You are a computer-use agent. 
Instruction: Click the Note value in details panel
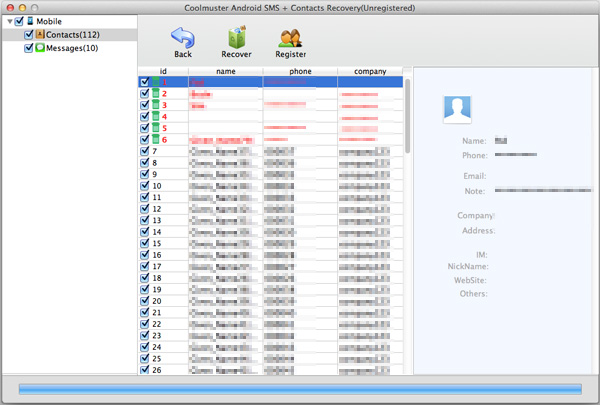[x=543, y=190]
